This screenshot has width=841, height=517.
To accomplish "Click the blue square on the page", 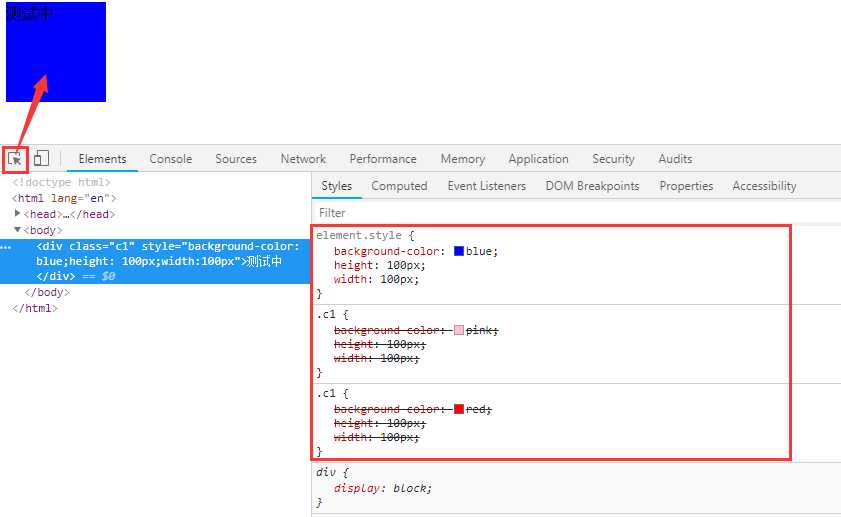I will pos(56,51).
